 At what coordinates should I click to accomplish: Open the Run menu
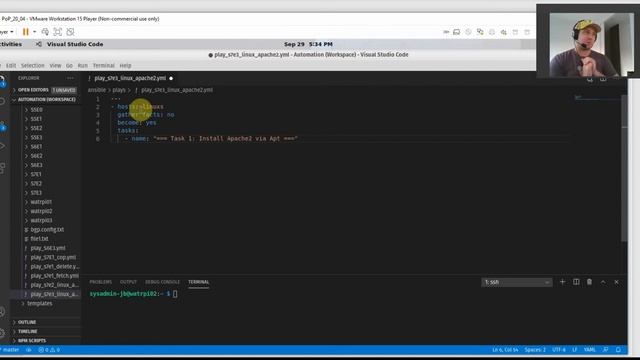click(x=82, y=65)
